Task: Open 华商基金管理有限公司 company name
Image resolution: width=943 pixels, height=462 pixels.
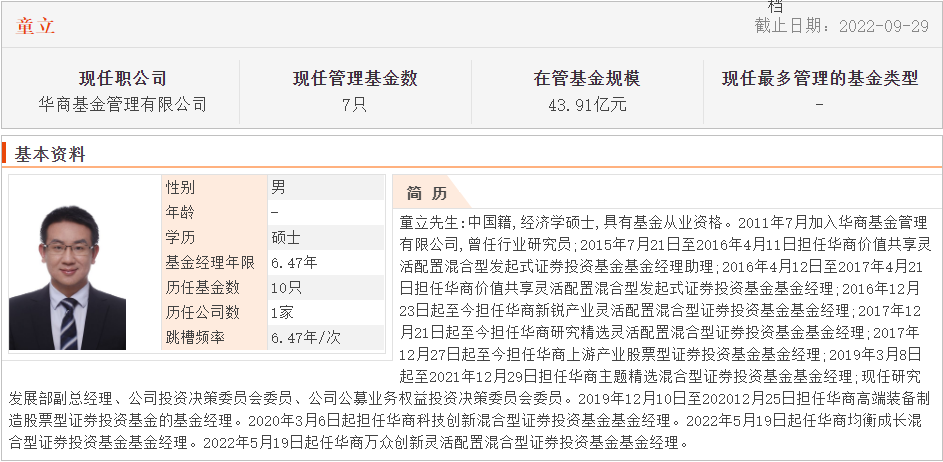Action: [122, 105]
